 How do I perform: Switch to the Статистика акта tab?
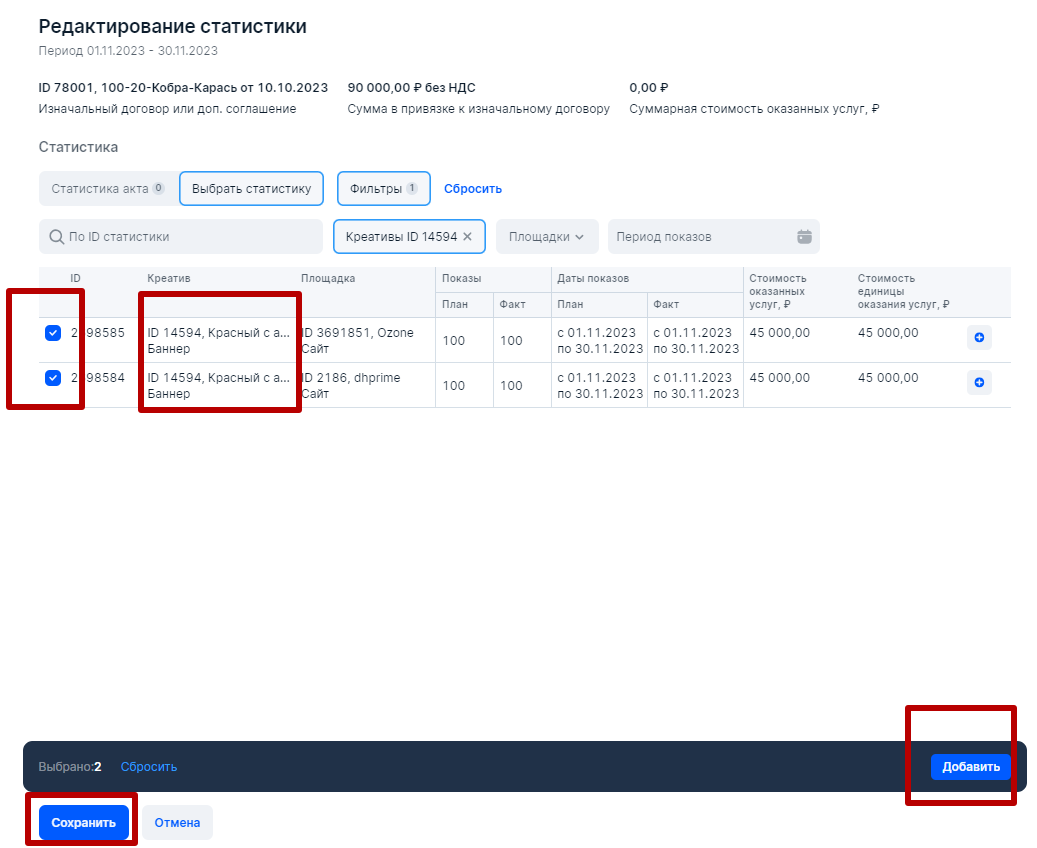pos(107,188)
